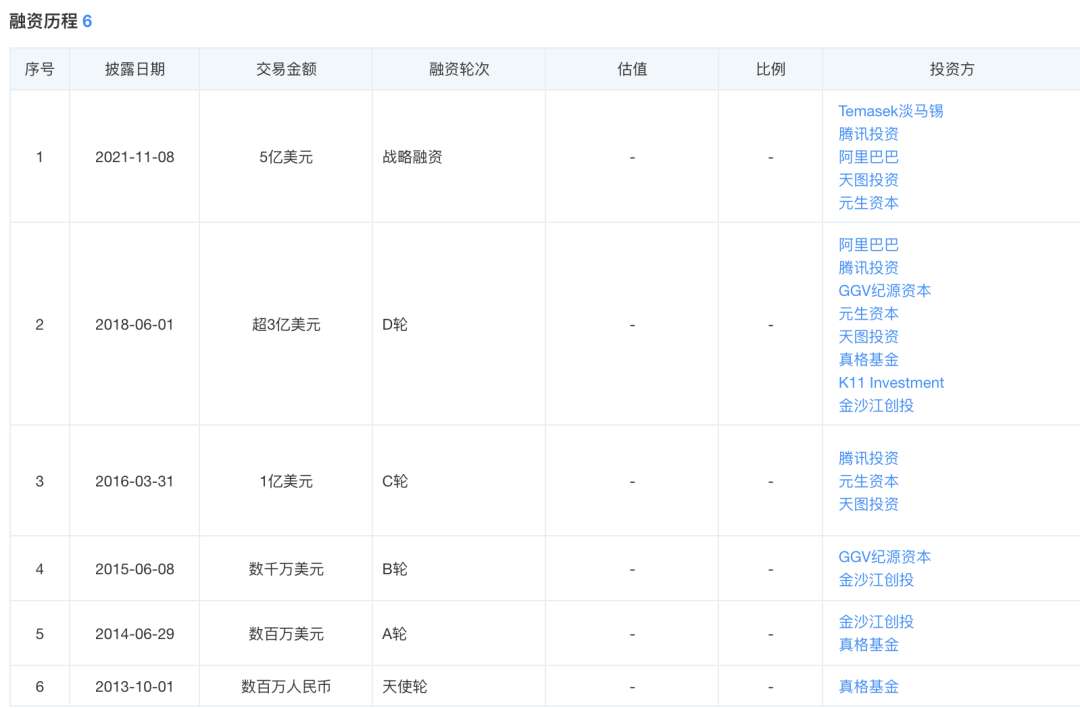Open 金沙江创投 link in the B轮 row
1080x708 pixels.
click(875, 580)
